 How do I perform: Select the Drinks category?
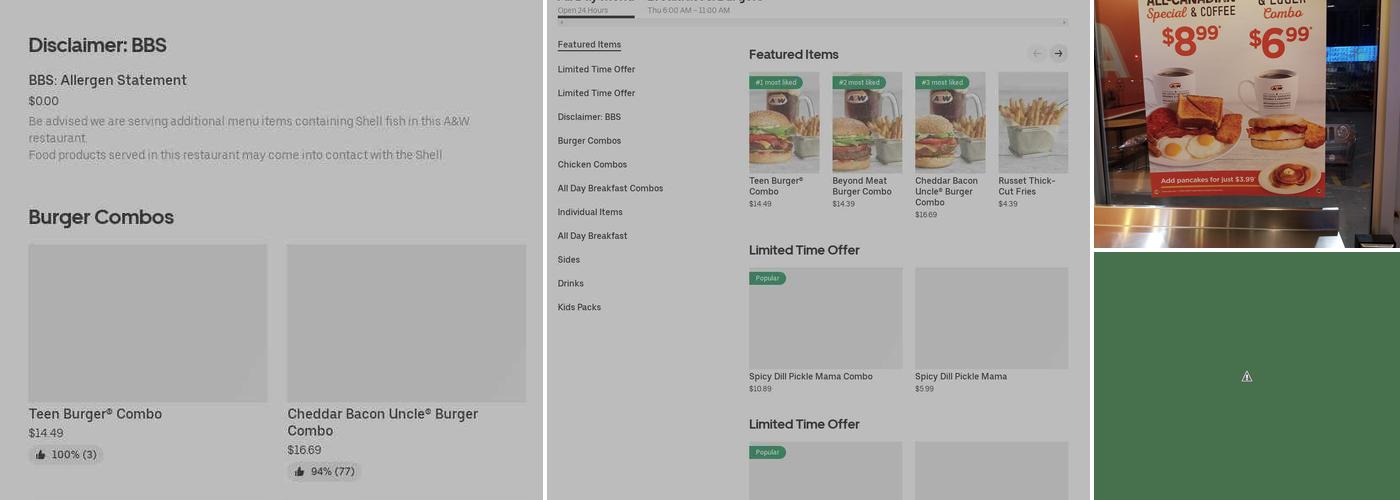tap(570, 284)
